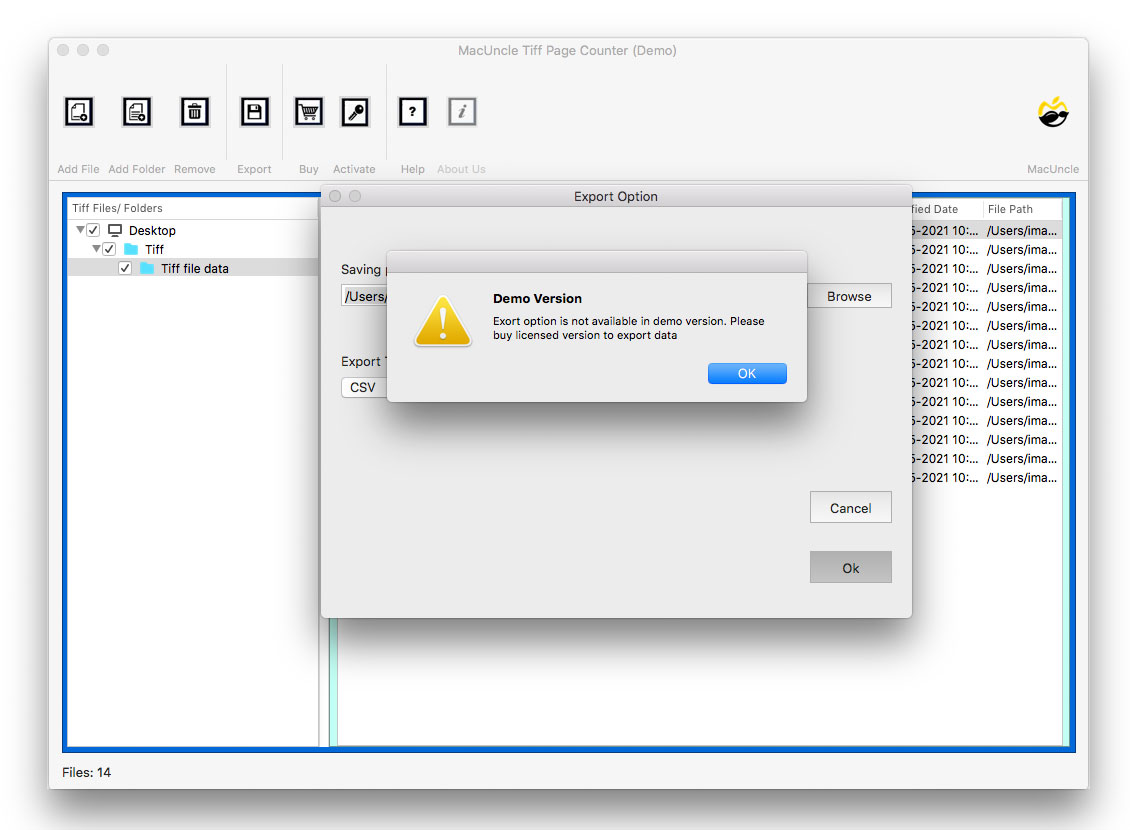Click OK in Demo Version alert
The width and height of the screenshot is (1130, 830).
coord(747,373)
